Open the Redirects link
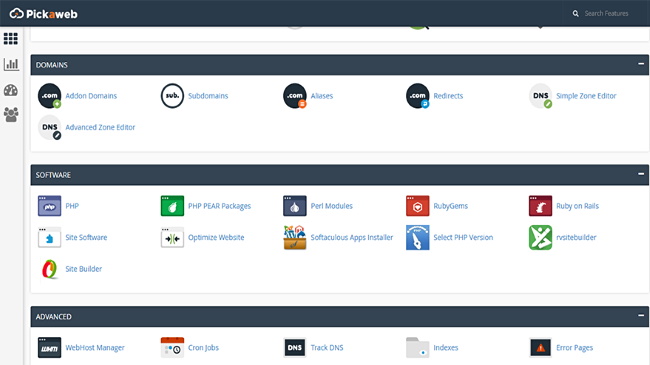 click(448, 96)
